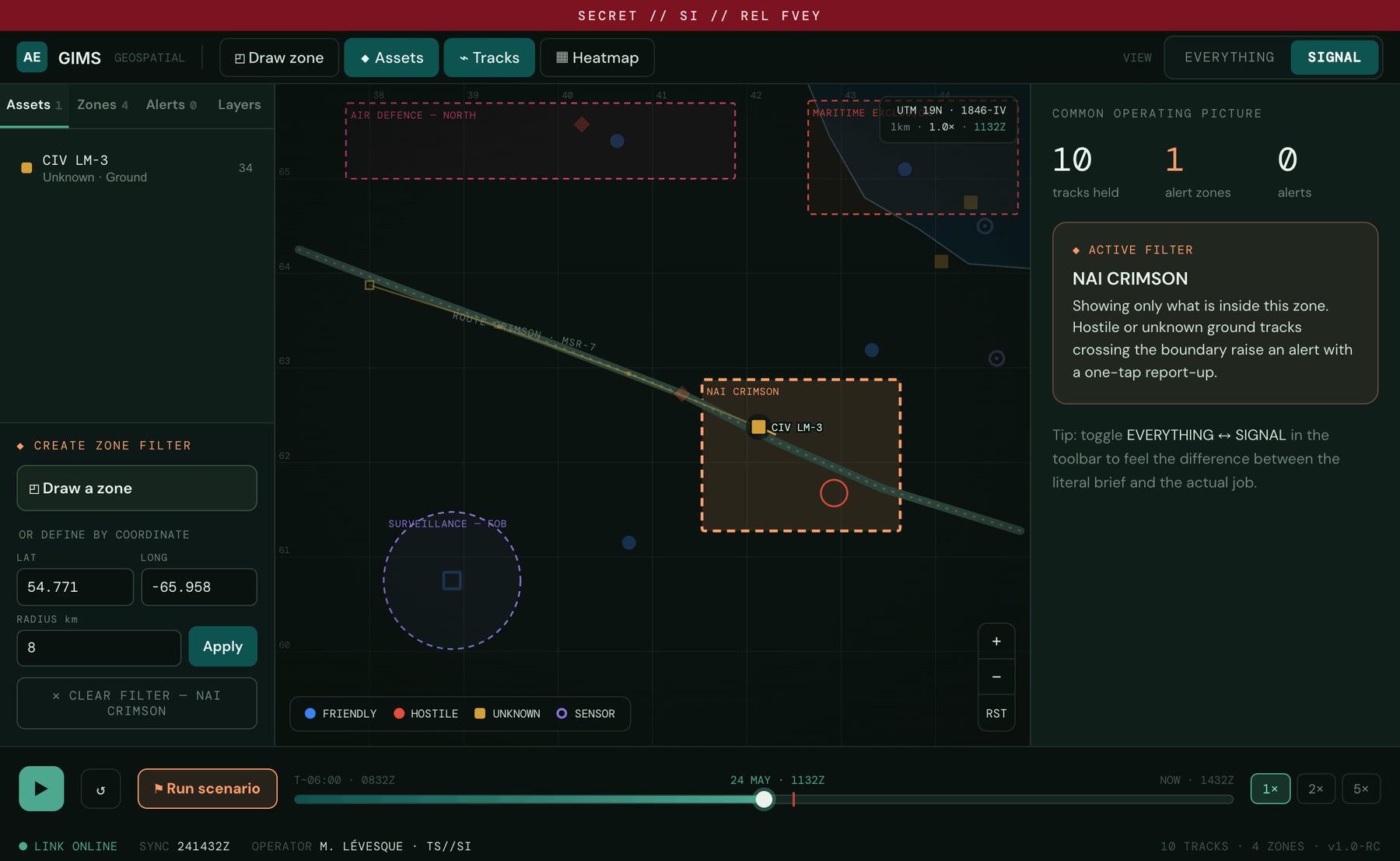Click the diamond waypoint at NAI CRIMSON edge
This screenshot has width=1400, height=861.
click(x=682, y=394)
